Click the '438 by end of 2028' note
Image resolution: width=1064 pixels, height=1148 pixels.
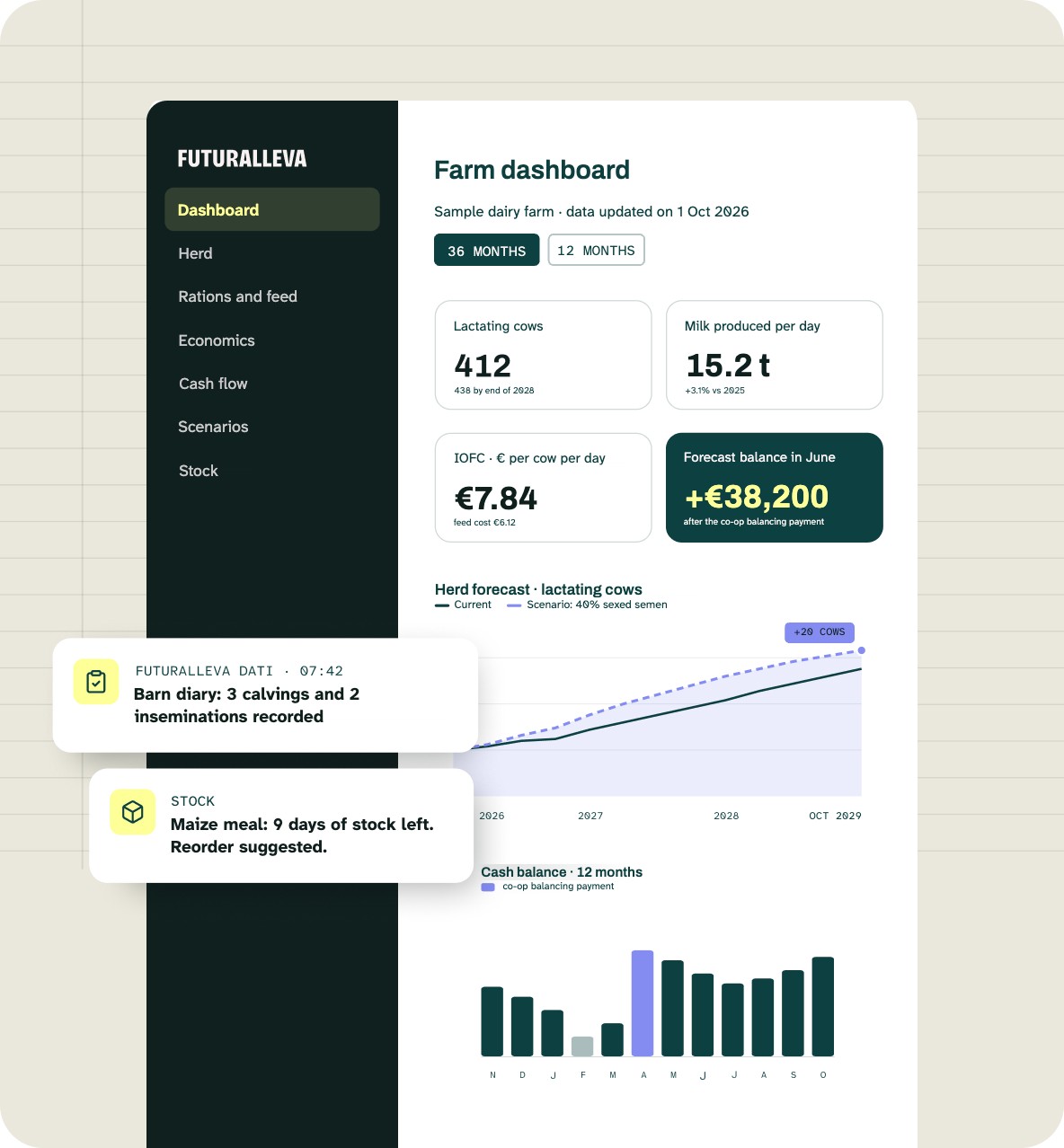coord(494,391)
